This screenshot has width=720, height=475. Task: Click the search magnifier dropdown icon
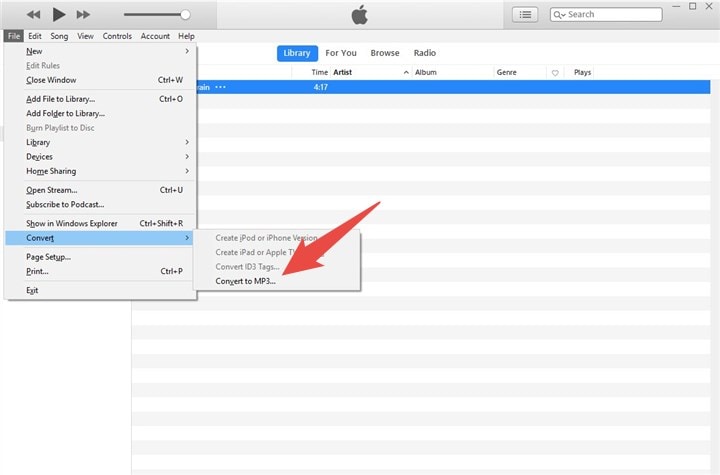tap(559, 15)
